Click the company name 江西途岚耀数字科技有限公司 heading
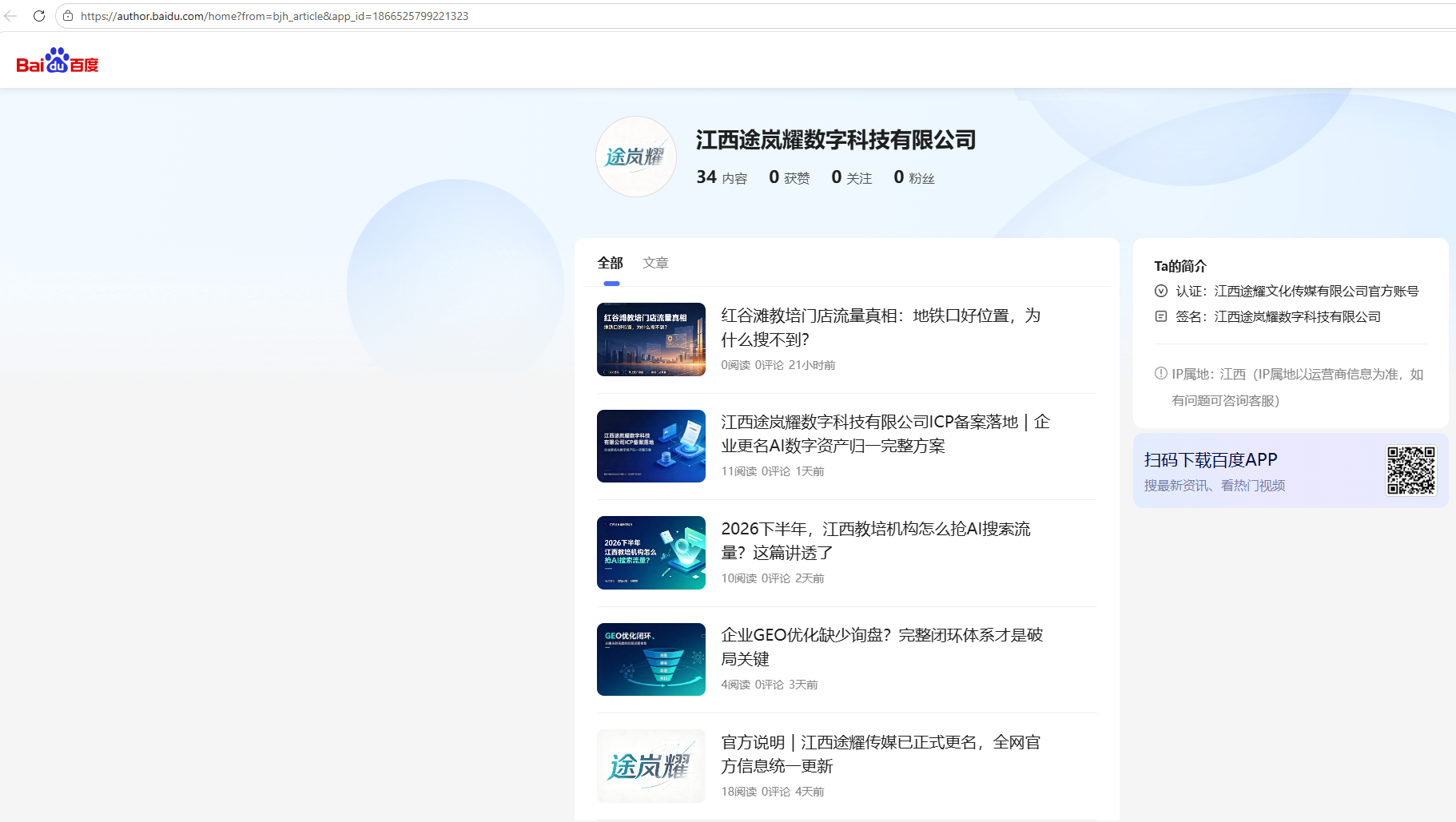 point(836,140)
